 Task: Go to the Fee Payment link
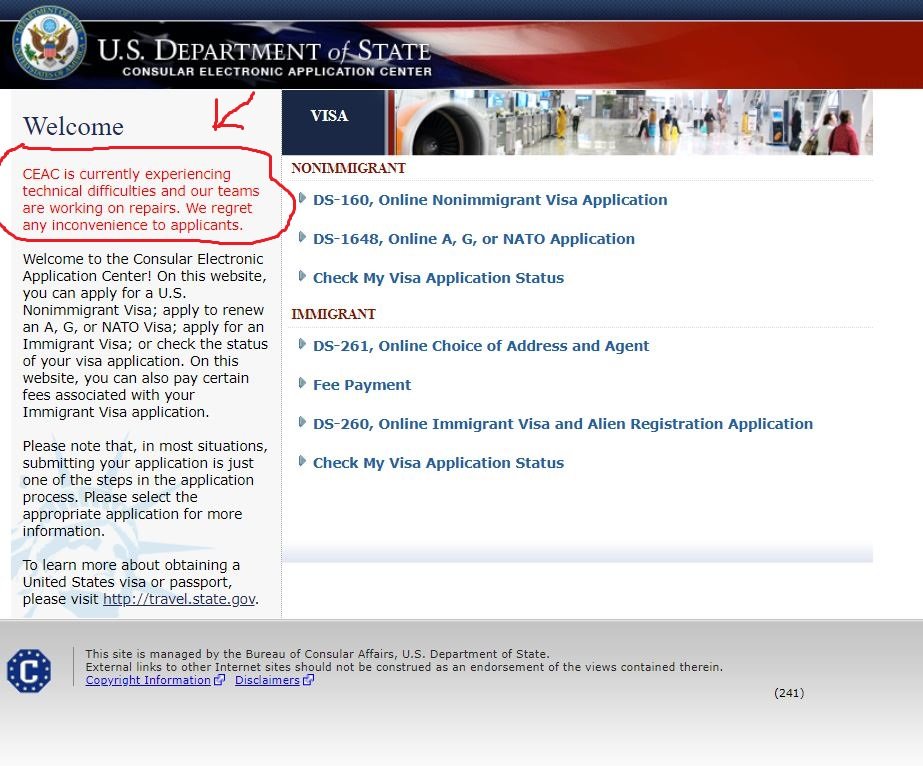tap(362, 385)
